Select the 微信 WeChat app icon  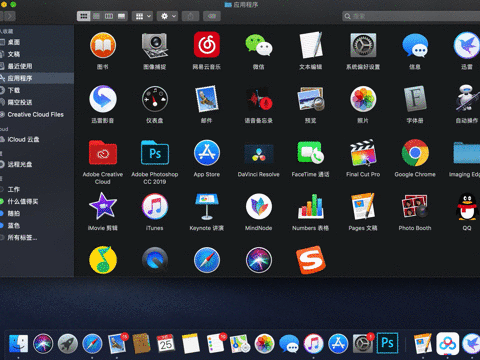pos(259,45)
